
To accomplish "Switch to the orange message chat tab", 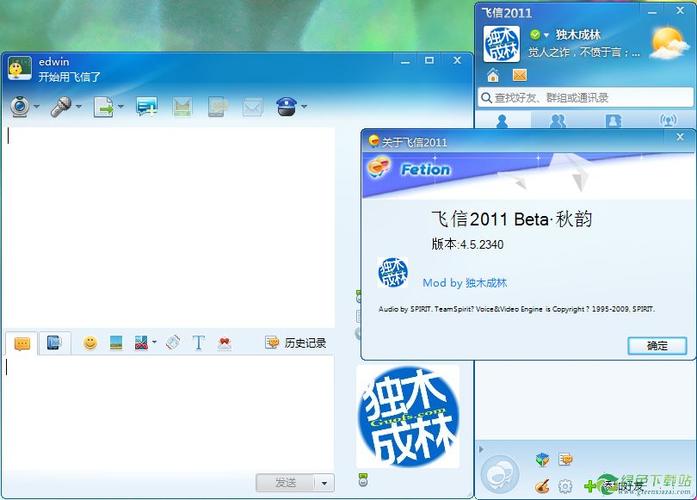I will pyautogui.click(x=22, y=344).
